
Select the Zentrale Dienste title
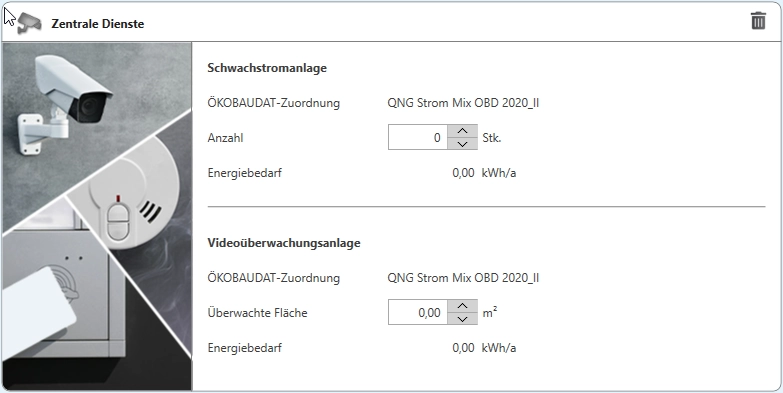pos(98,23)
